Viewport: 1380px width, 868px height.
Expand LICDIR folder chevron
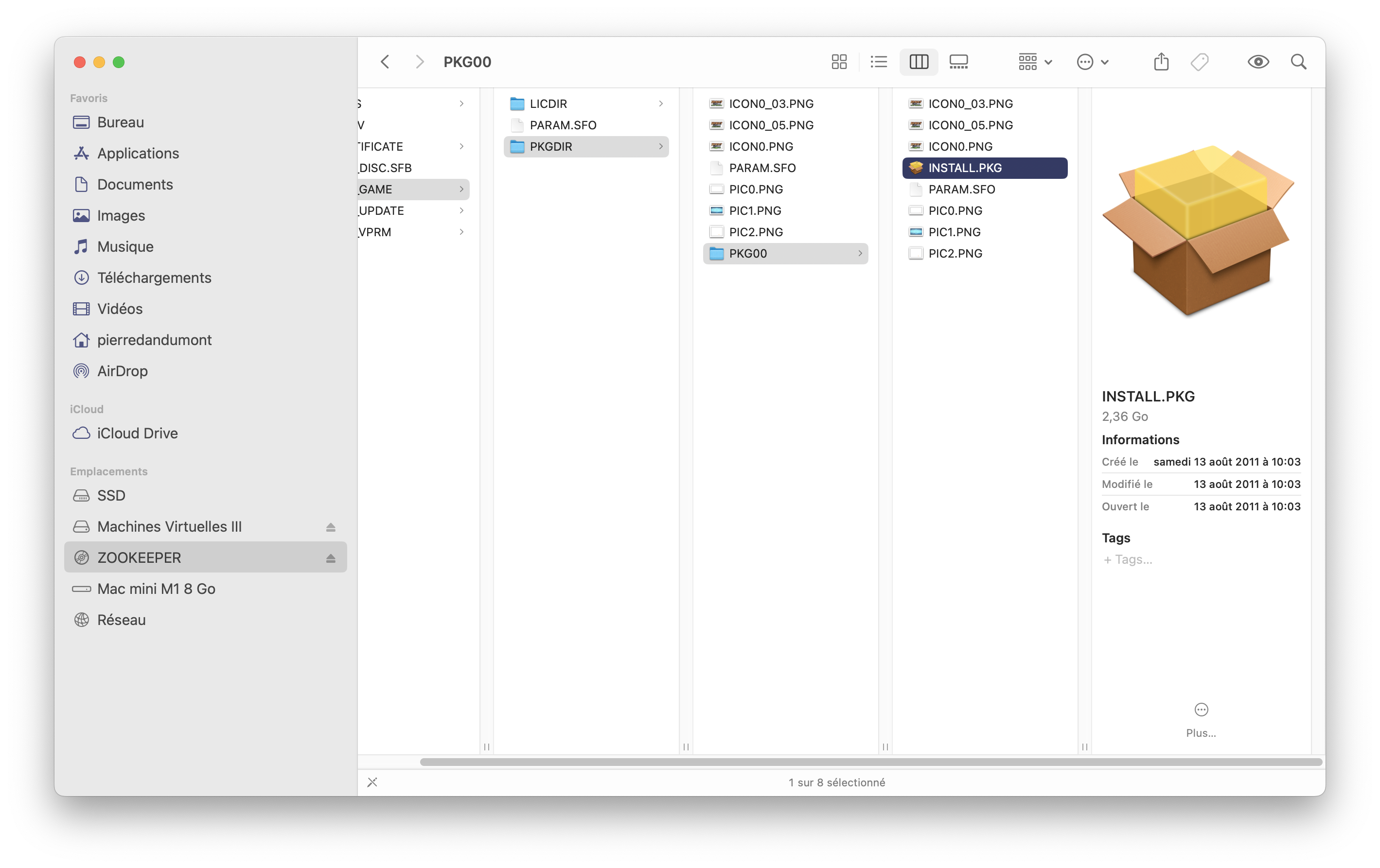coord(661,104)
